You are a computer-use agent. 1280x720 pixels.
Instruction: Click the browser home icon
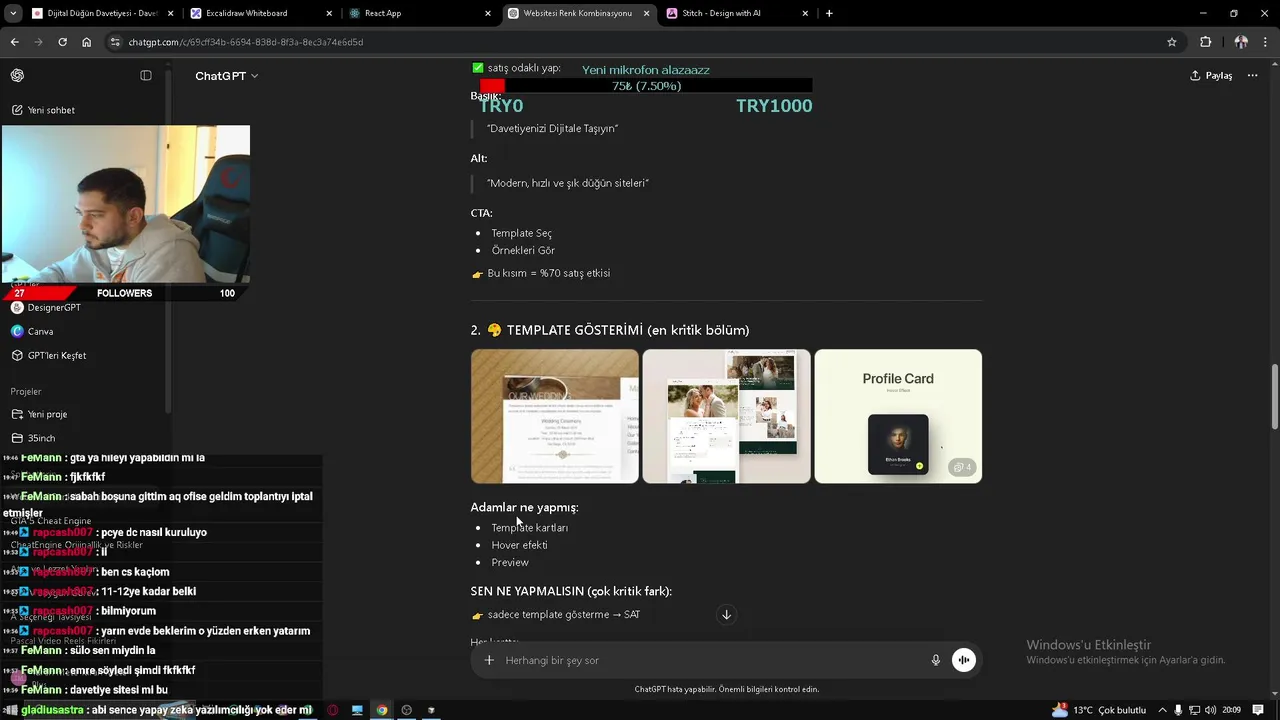coord(87,42)
